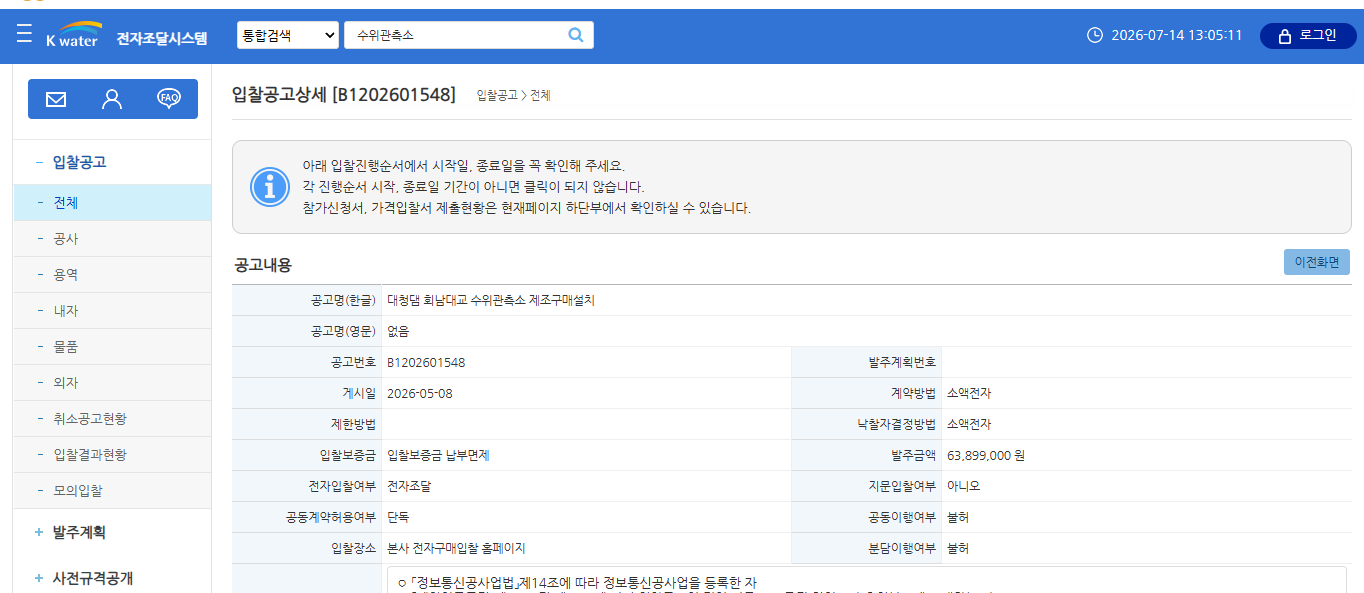
Task: Click the 발주금액 value 63,899,000 원
Action: click(986, 455)
